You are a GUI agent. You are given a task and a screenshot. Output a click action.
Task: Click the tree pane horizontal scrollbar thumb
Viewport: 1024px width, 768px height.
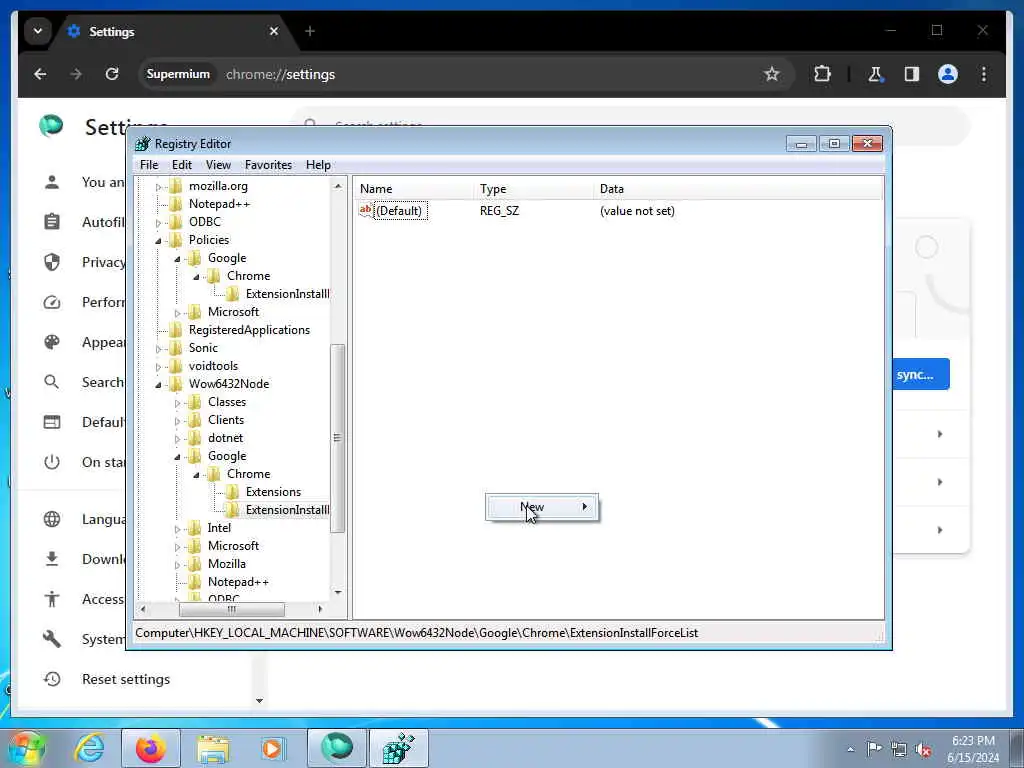tap(232, 609)
